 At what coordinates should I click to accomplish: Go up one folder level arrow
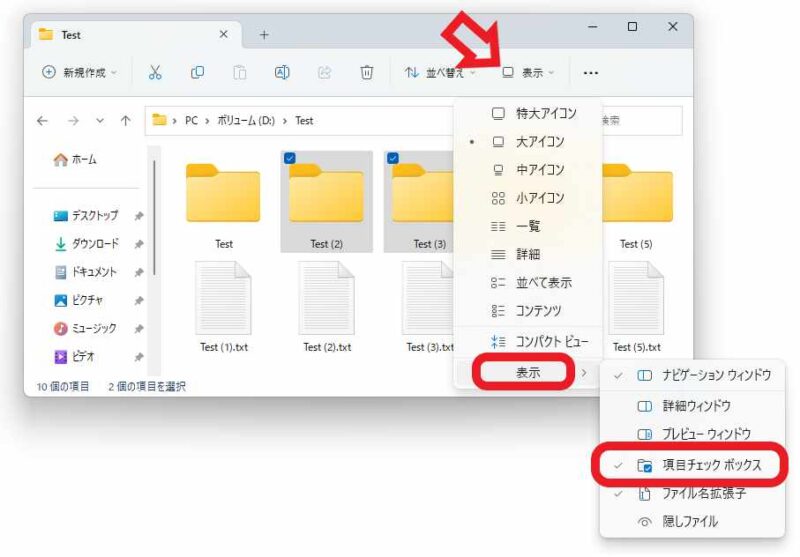pyautogui.click(x=126, y=121)
